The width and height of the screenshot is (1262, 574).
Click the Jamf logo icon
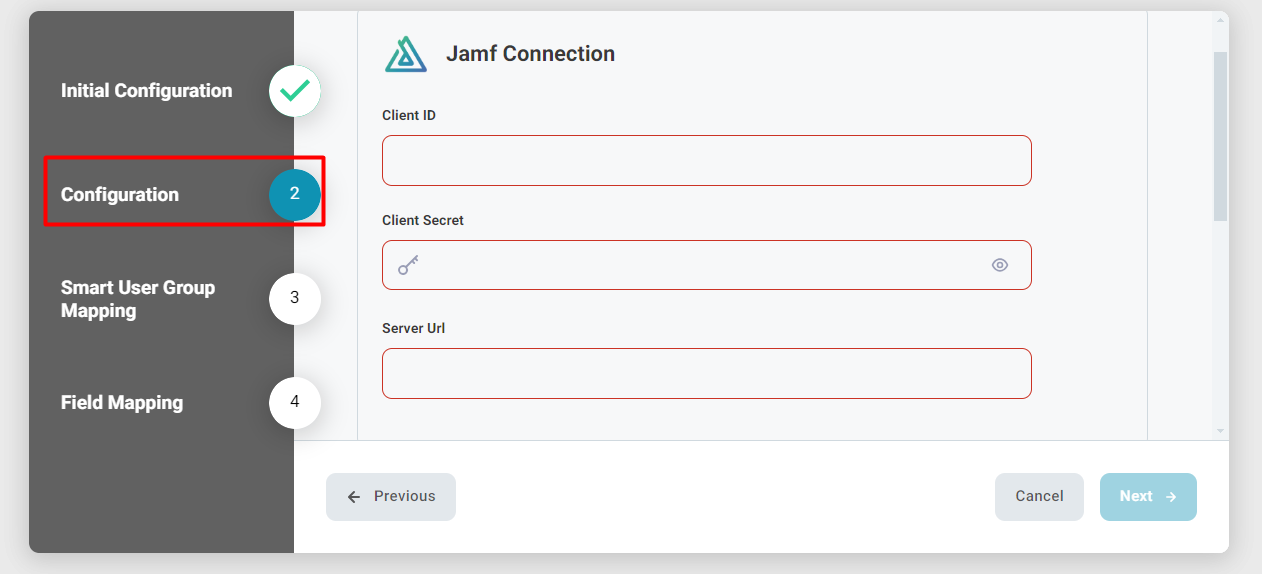pyautogui.click(x=406, y=54)
